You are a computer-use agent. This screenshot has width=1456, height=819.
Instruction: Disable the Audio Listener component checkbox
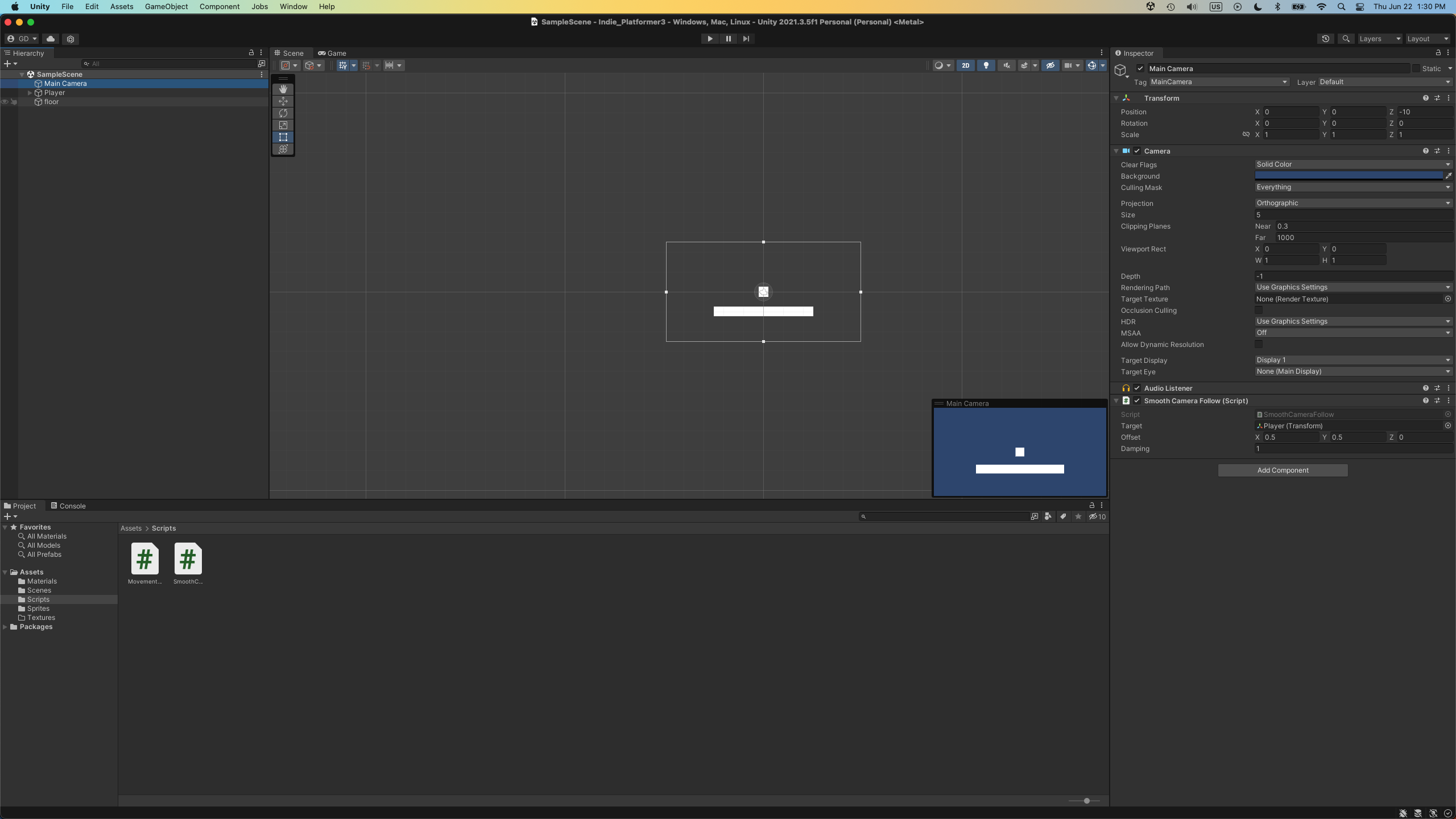[x=1137, y=388]
